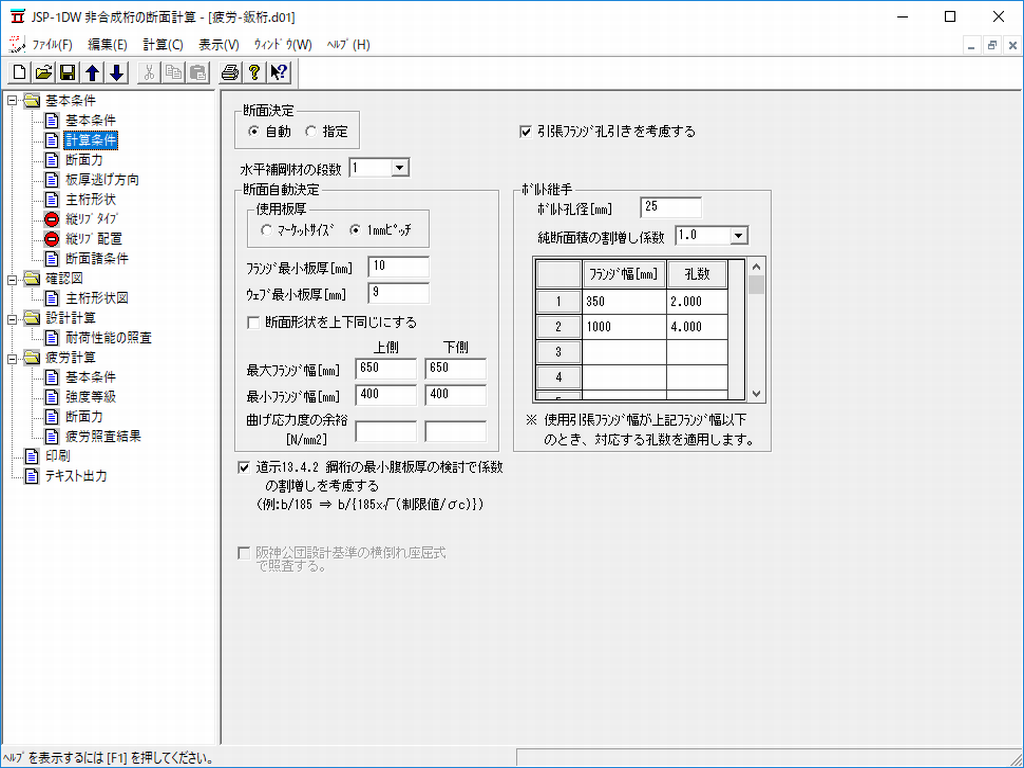Click the yellow question mark help icon
Image resolution: width=1024 pixels, height=768 pixels.
click(254, 72)
